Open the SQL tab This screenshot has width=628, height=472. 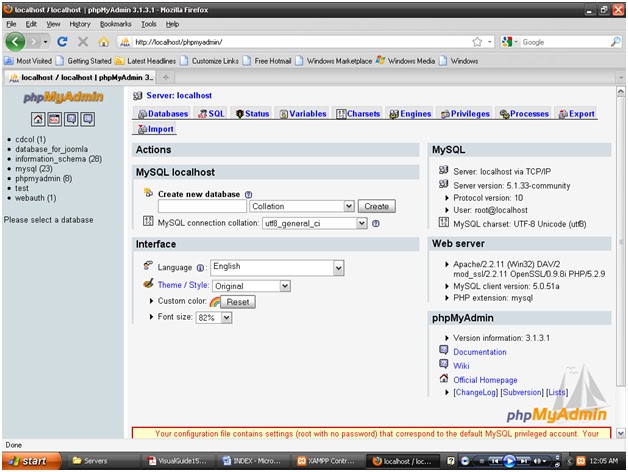coord(211,114)
